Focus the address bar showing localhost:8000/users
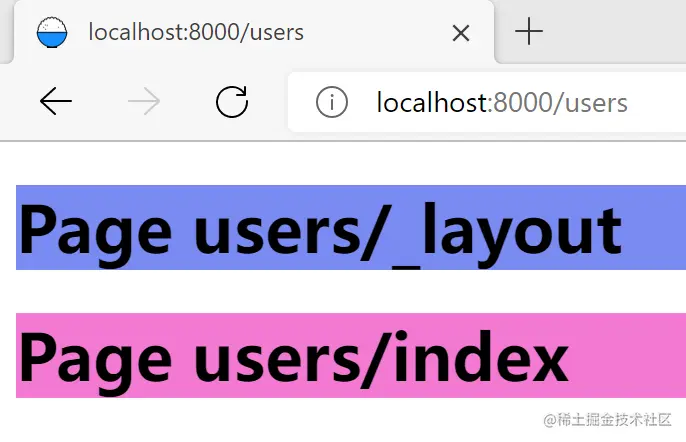Screen dimensions: 686x442 pyautogui.click(x=487, y=102)
